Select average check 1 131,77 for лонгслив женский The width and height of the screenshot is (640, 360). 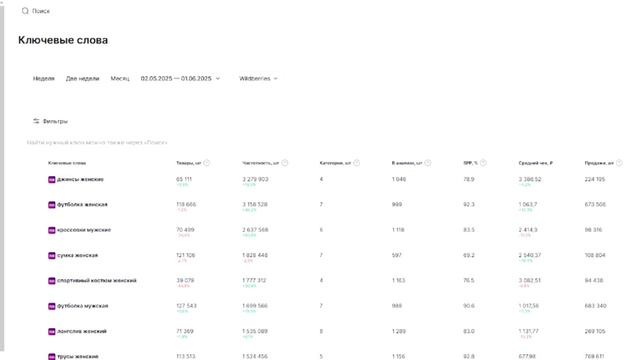[529, 331]
